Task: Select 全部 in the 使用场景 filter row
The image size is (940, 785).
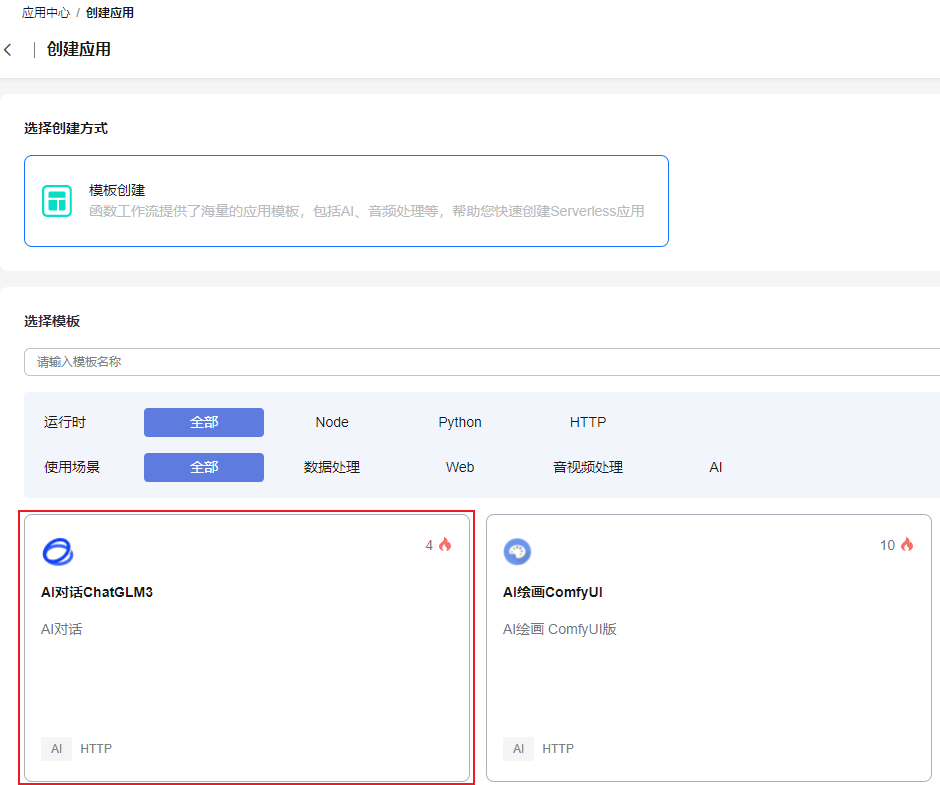Action: click(204, 467)
